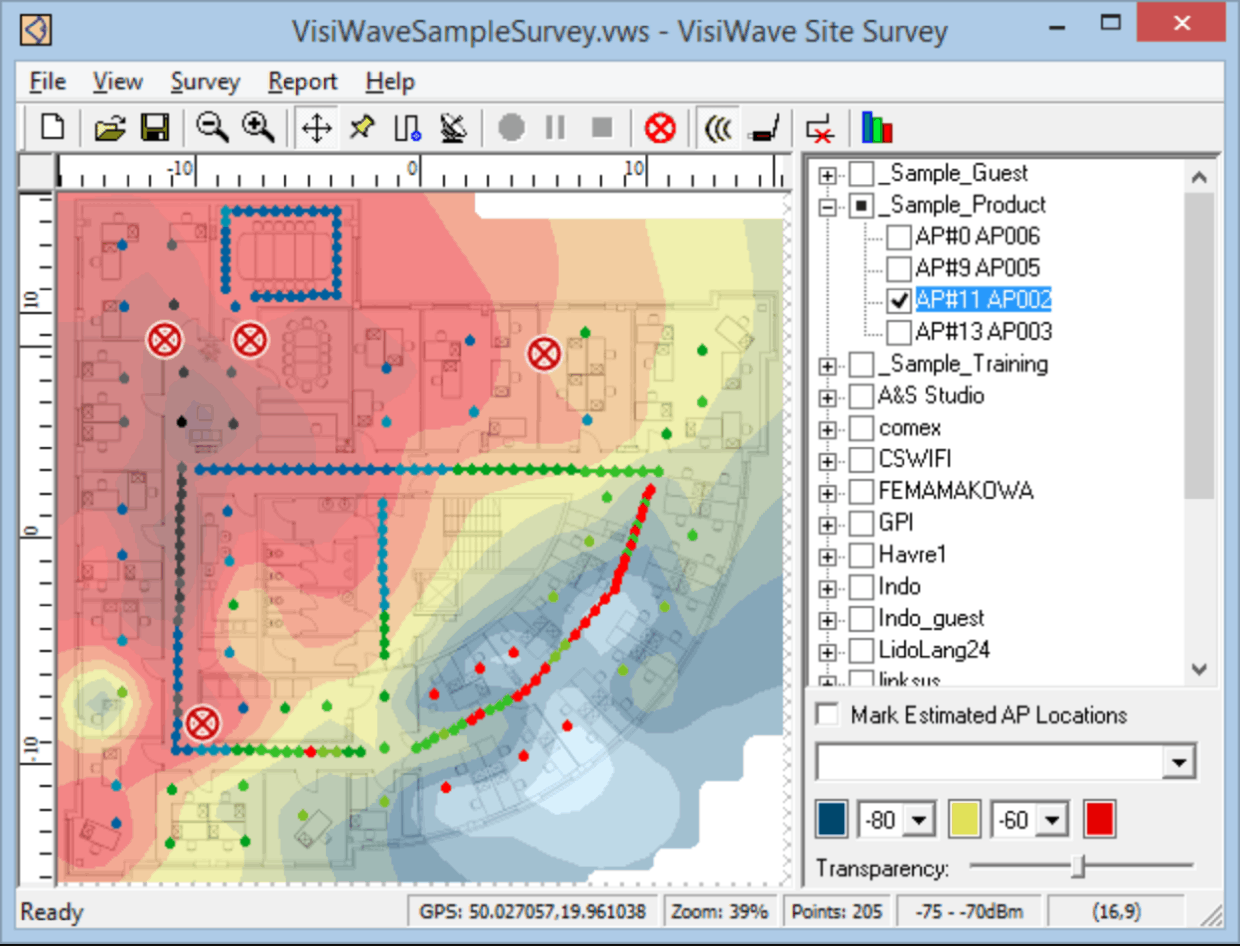This screenshot has height=946, width=1240.
Task: Activate the pushpin survey point tool
Action: [x=361, y=128]
